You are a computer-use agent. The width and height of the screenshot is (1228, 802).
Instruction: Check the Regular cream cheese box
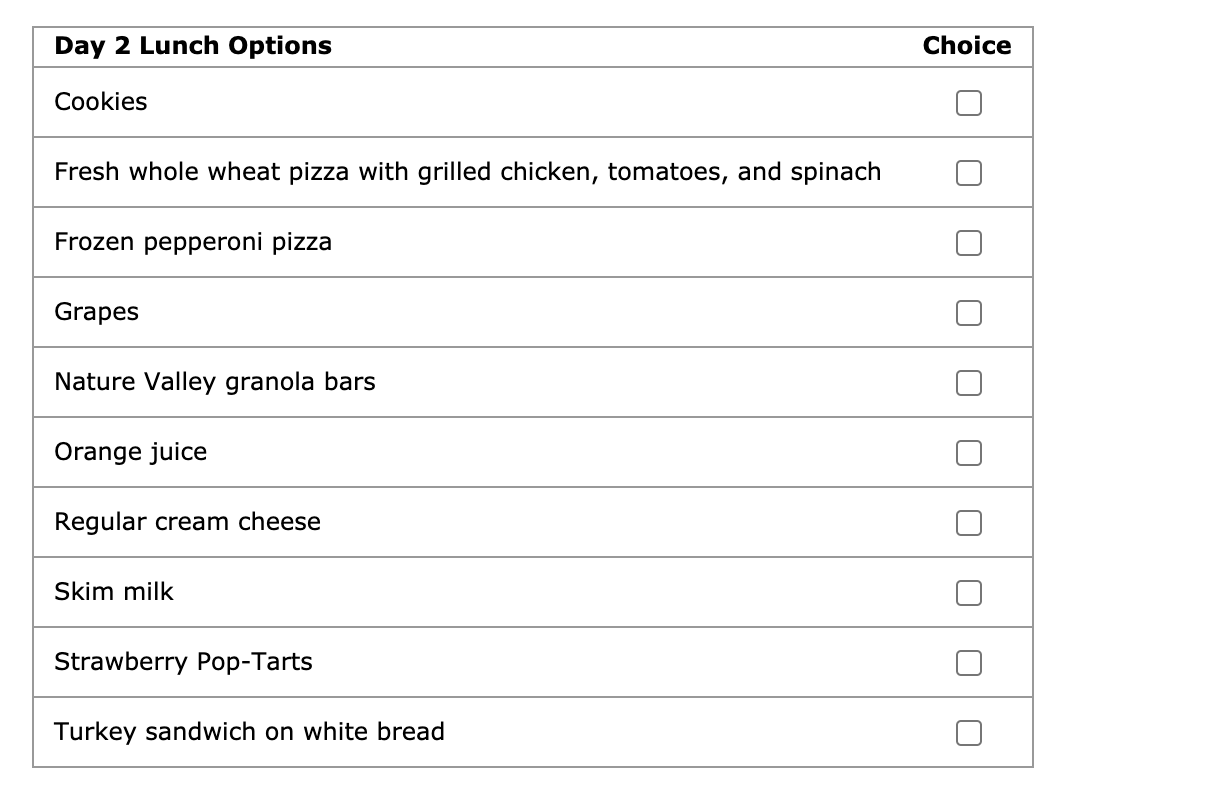pos(967,522)
